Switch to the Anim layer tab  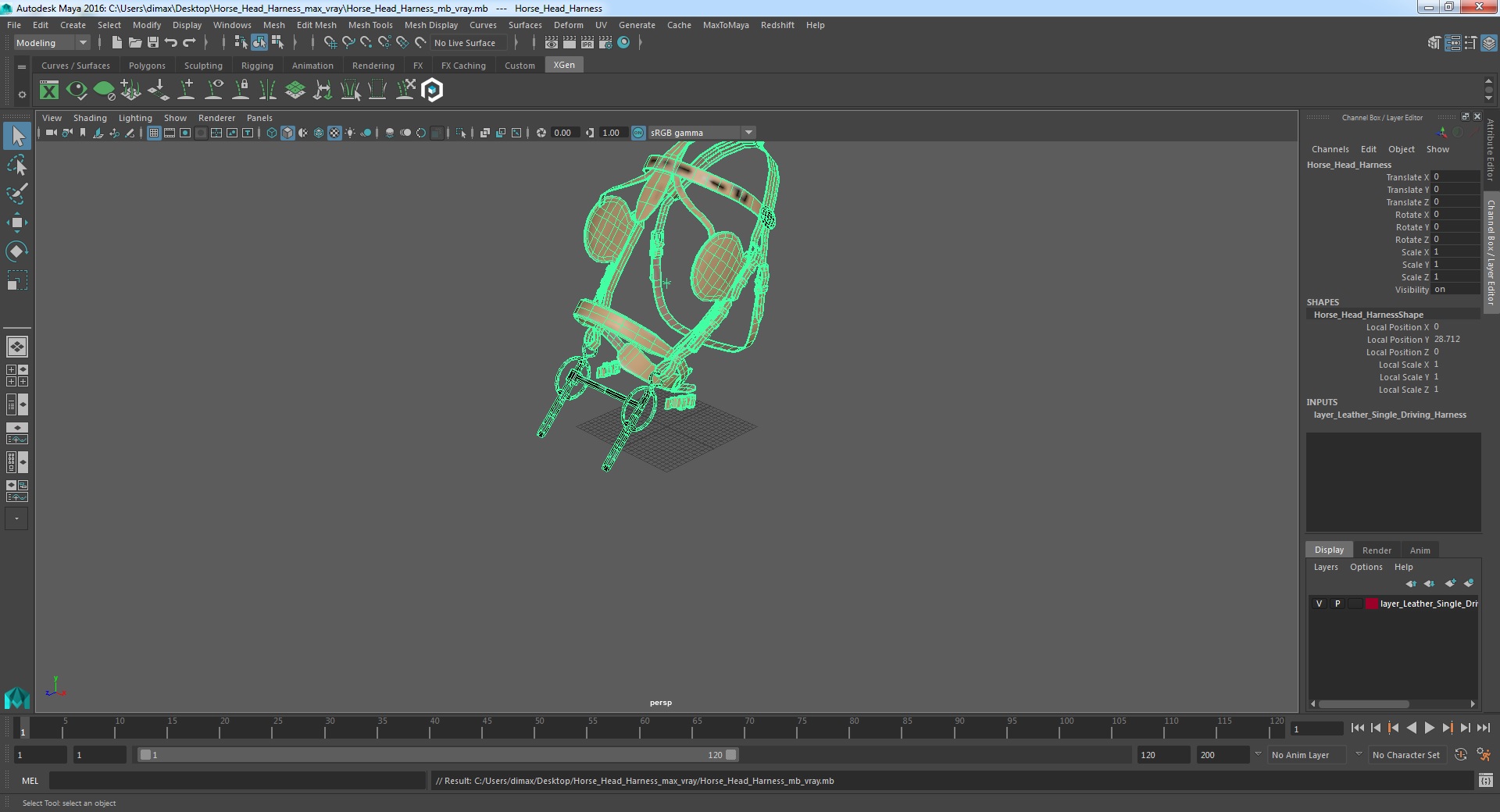pyautogui.click(x=1420, y=550)
